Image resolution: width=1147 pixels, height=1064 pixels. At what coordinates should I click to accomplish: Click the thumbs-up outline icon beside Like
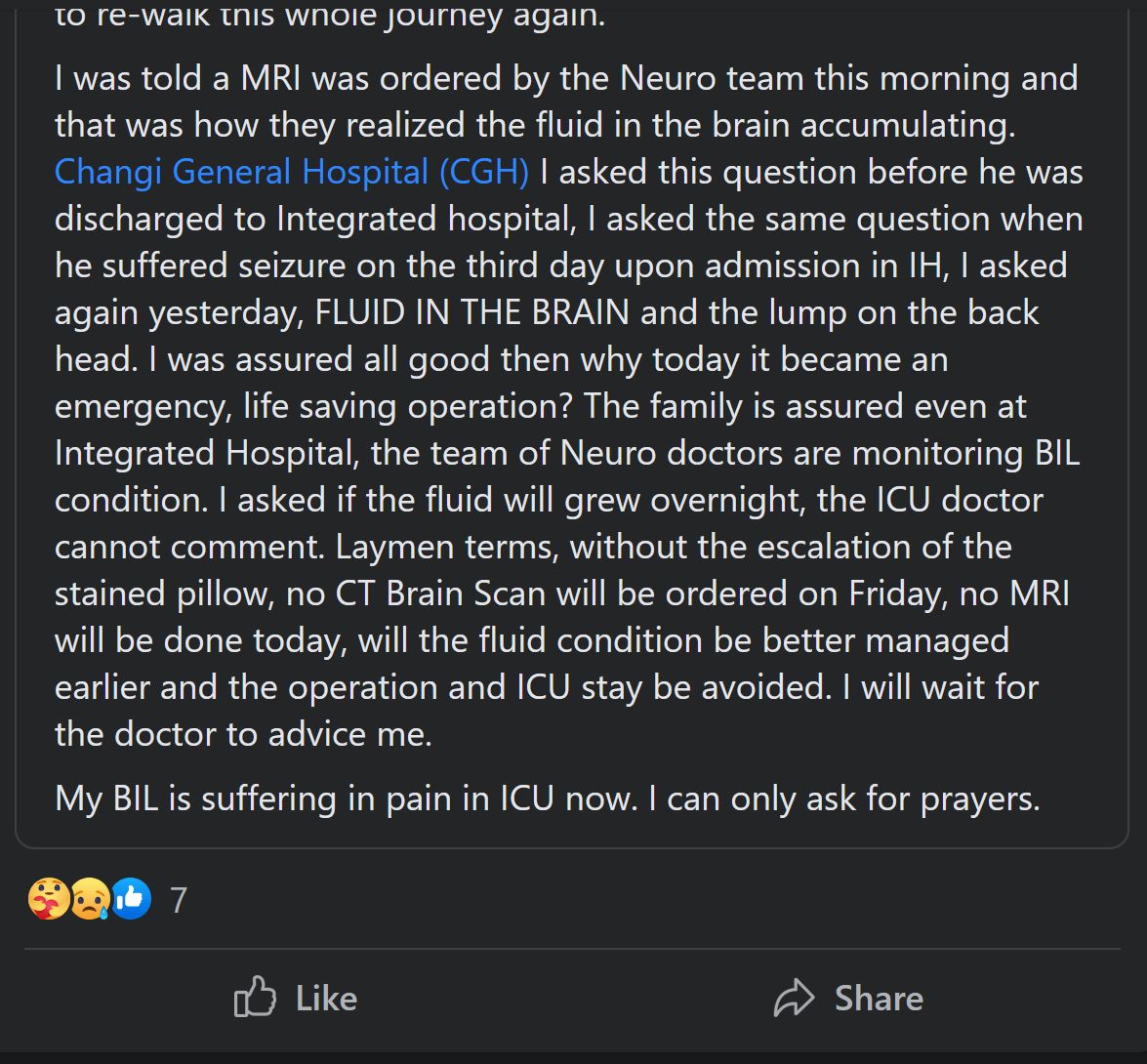click(x=255, y=997)
